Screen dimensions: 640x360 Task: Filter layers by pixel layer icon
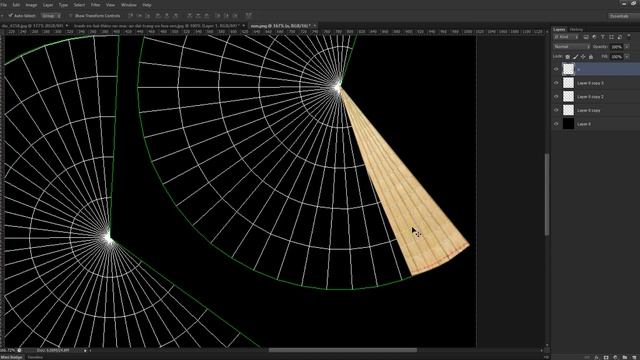pyautogui.click(x=586, y=37)
